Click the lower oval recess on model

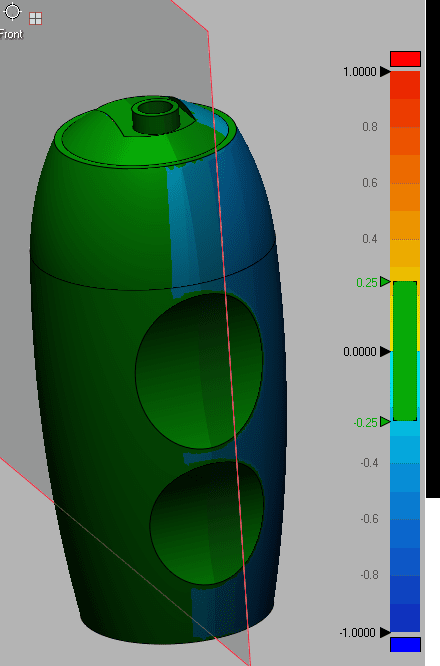207,523
